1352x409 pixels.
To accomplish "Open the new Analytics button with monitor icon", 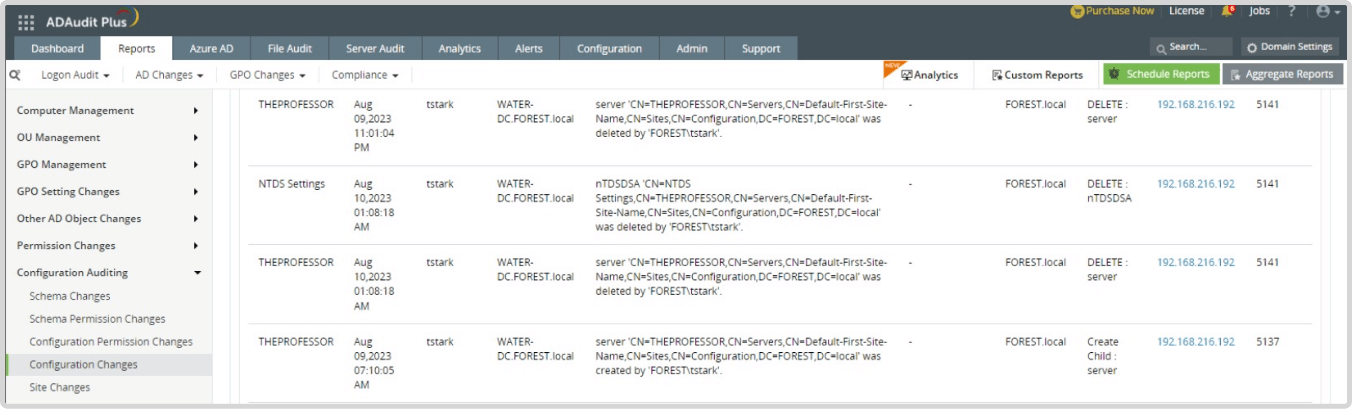I will coord(929,75).
